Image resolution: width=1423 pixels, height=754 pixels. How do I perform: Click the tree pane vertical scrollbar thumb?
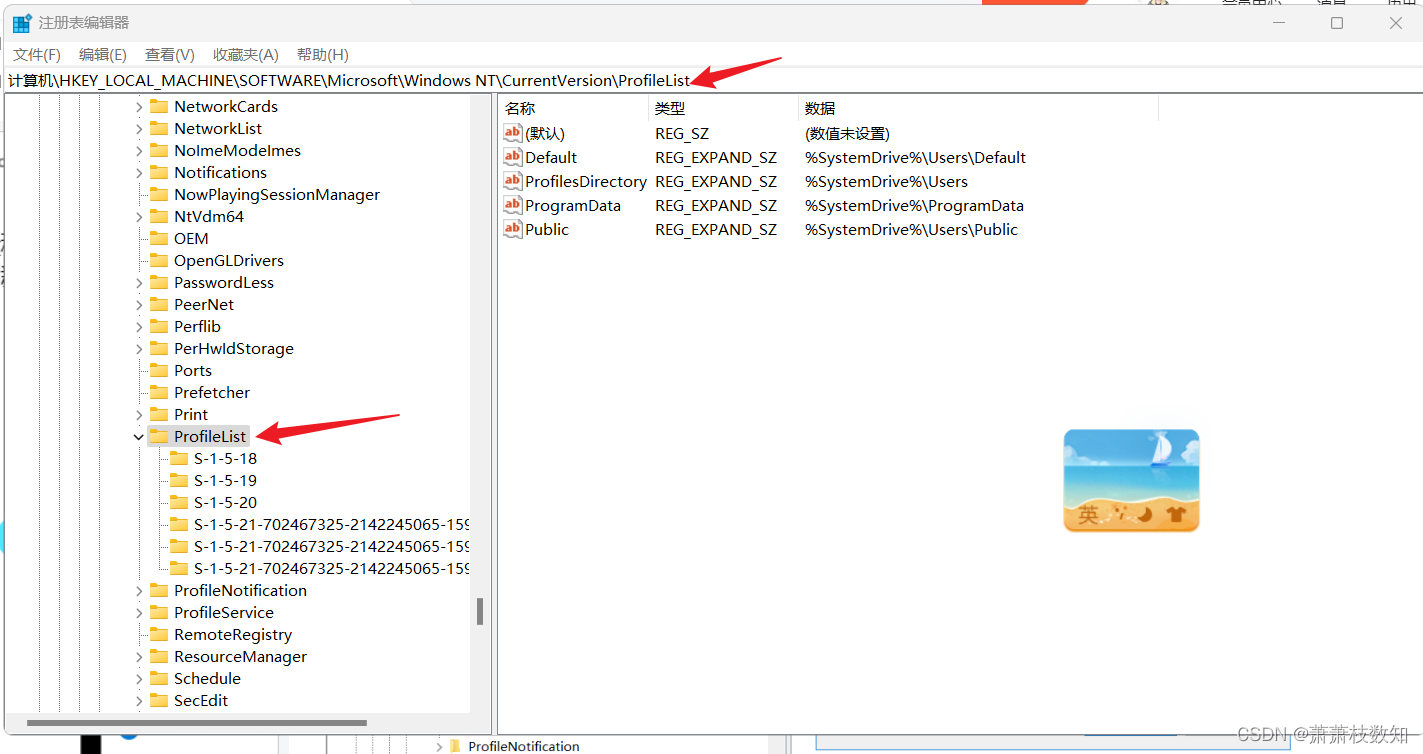point(480,611)
